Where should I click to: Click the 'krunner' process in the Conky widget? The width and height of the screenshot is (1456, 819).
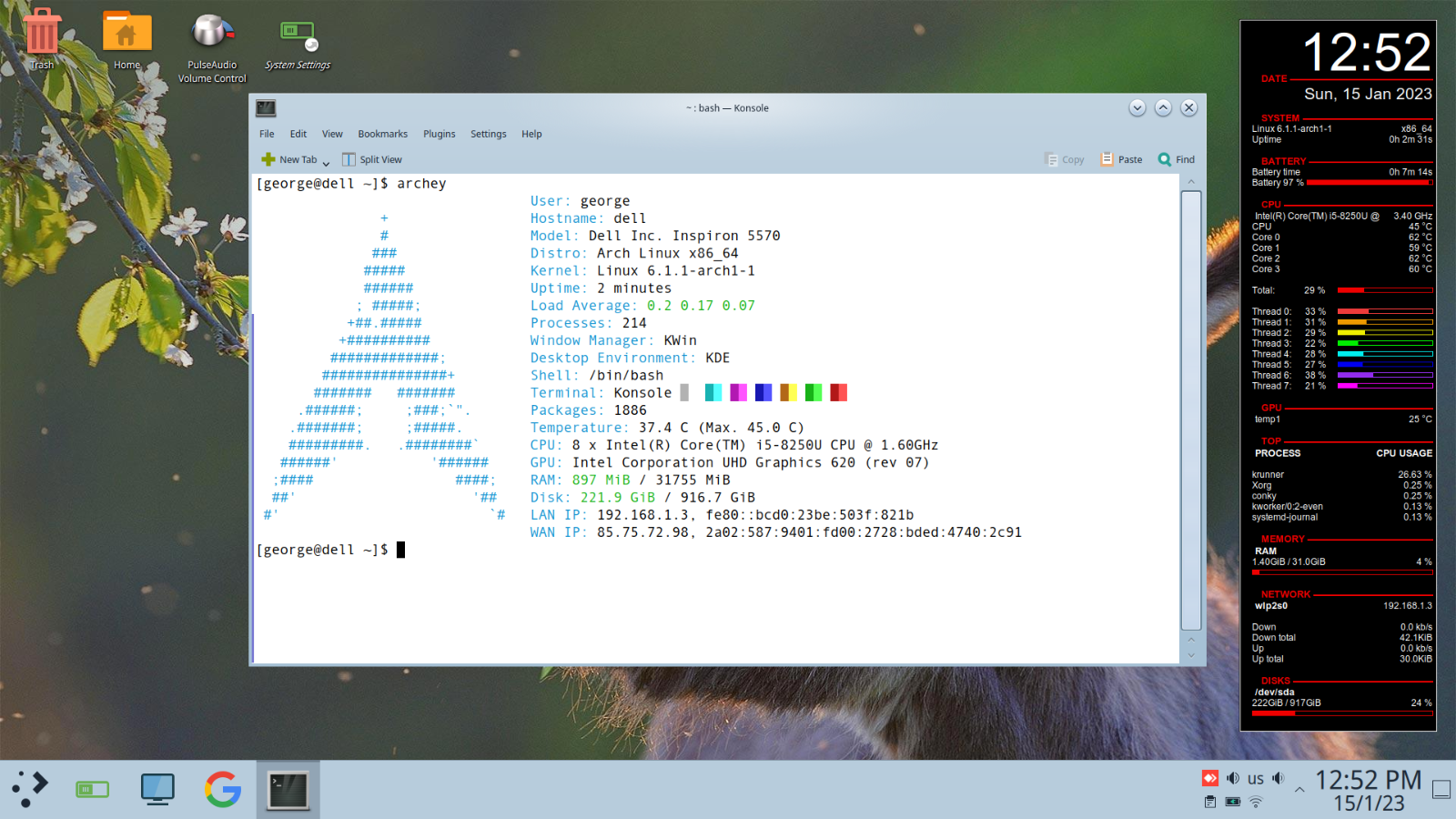(x=1268, y=474)
